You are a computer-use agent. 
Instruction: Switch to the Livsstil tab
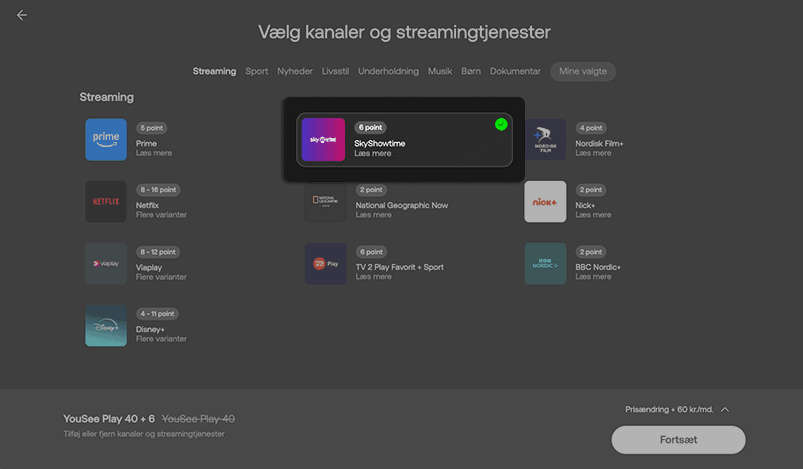click(335, 71)
